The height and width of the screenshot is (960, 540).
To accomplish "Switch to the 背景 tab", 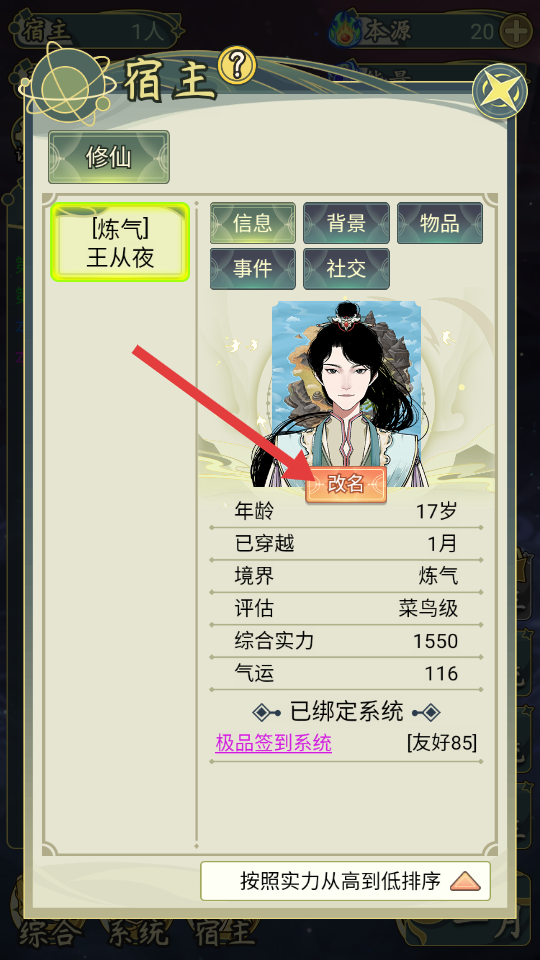I will [x=346, y=223].
